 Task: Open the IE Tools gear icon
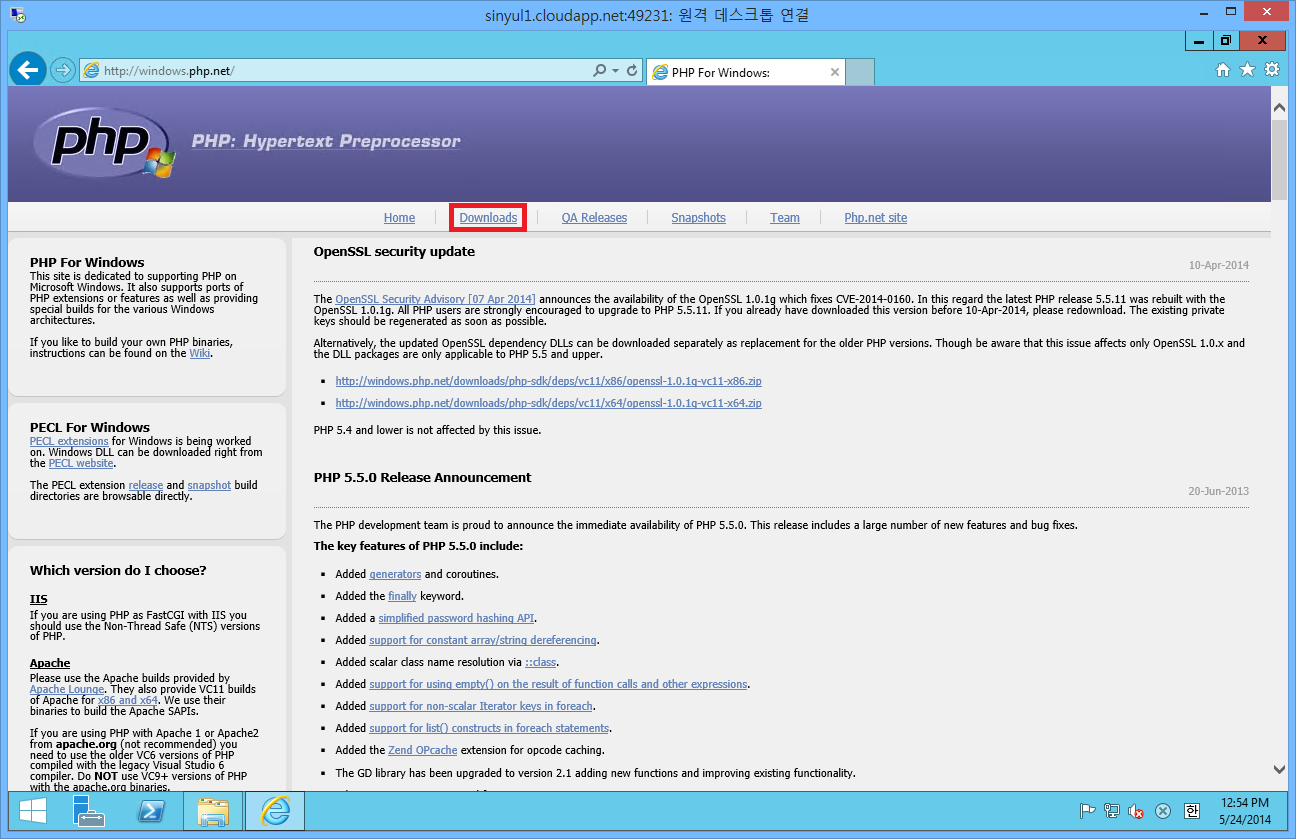[x=1272, y=70]
